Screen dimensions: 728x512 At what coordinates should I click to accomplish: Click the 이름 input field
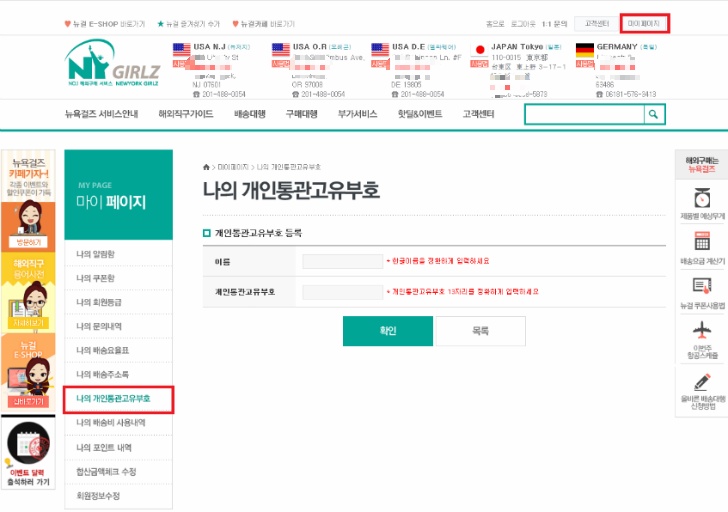(x=343, y=261)
